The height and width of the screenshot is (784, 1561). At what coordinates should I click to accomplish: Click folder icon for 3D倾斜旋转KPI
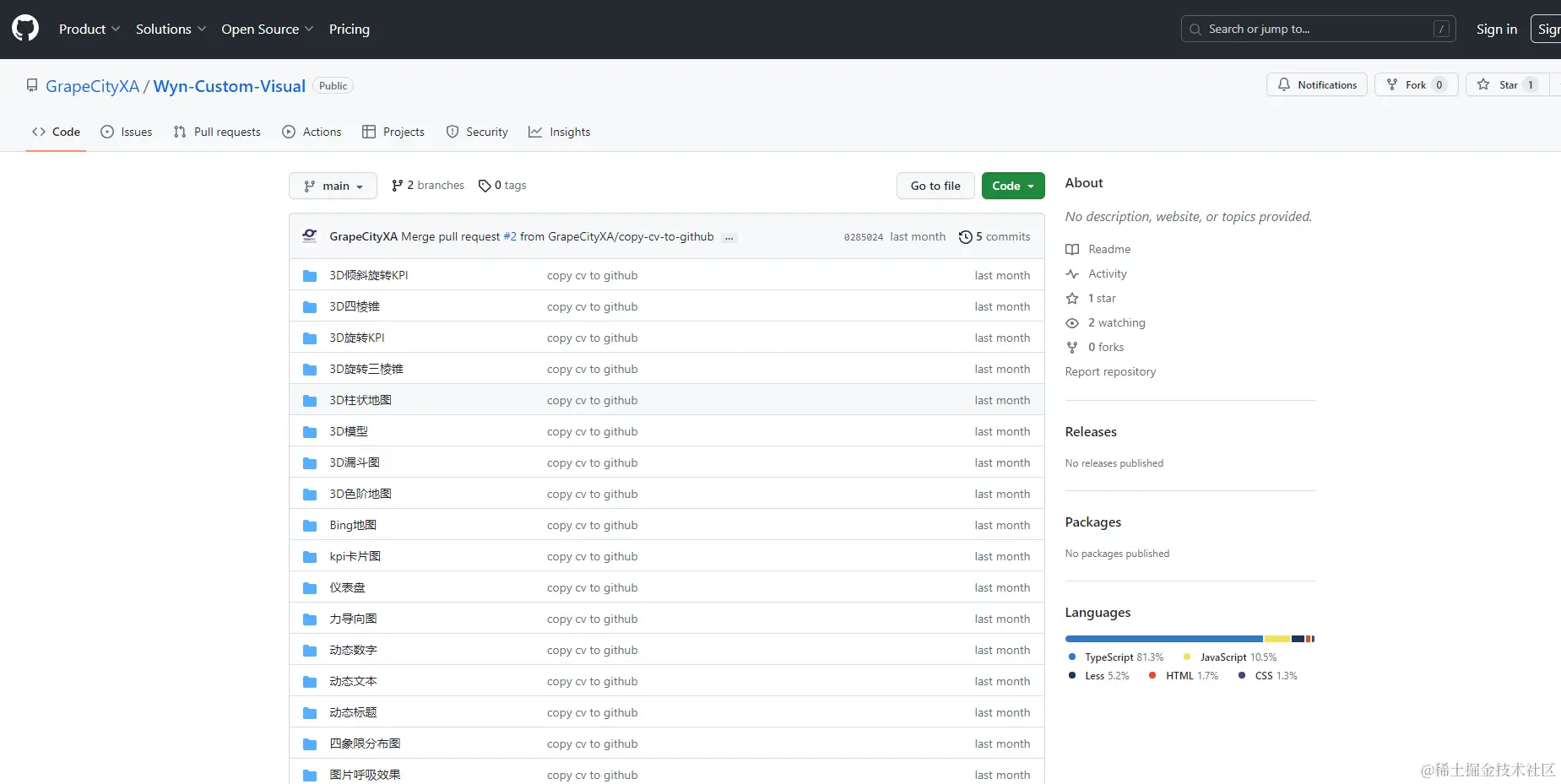[310, 276]
